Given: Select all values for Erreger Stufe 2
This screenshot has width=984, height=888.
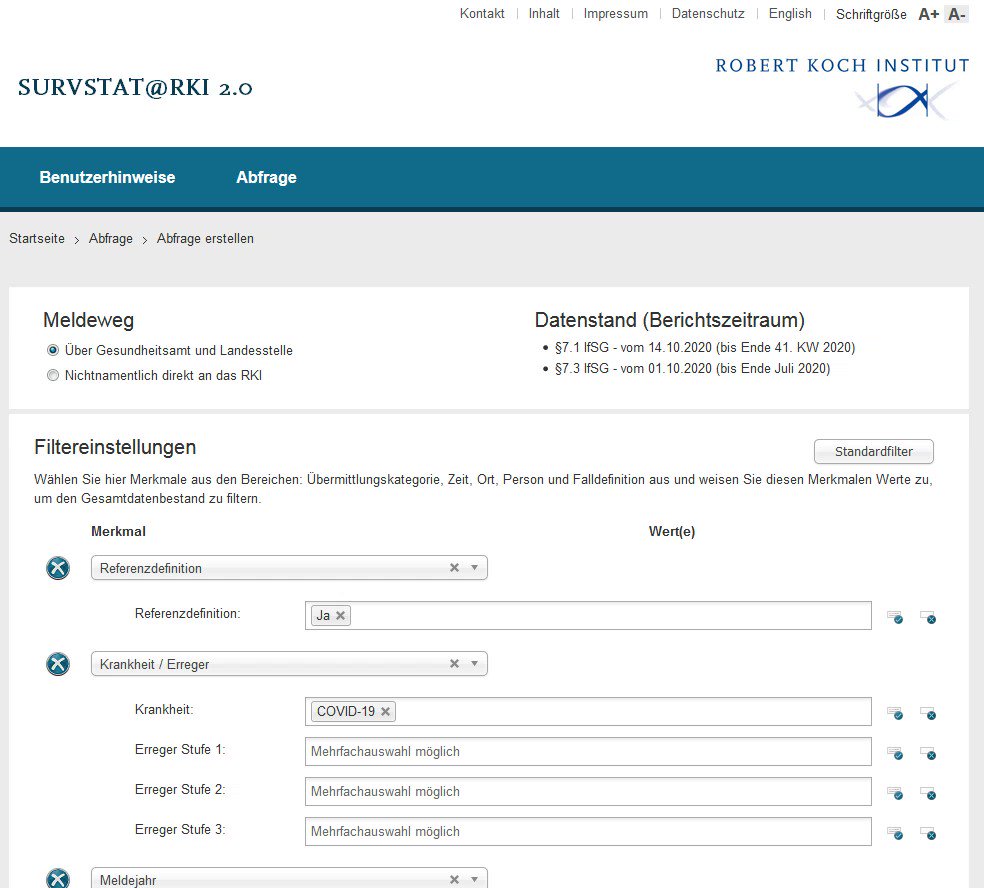Looking at the screenshot, I should coord(895,793).
